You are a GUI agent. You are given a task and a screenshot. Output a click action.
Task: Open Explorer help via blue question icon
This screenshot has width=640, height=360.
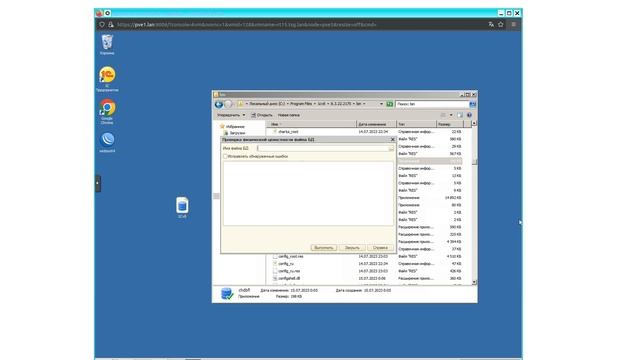(469, 115)
